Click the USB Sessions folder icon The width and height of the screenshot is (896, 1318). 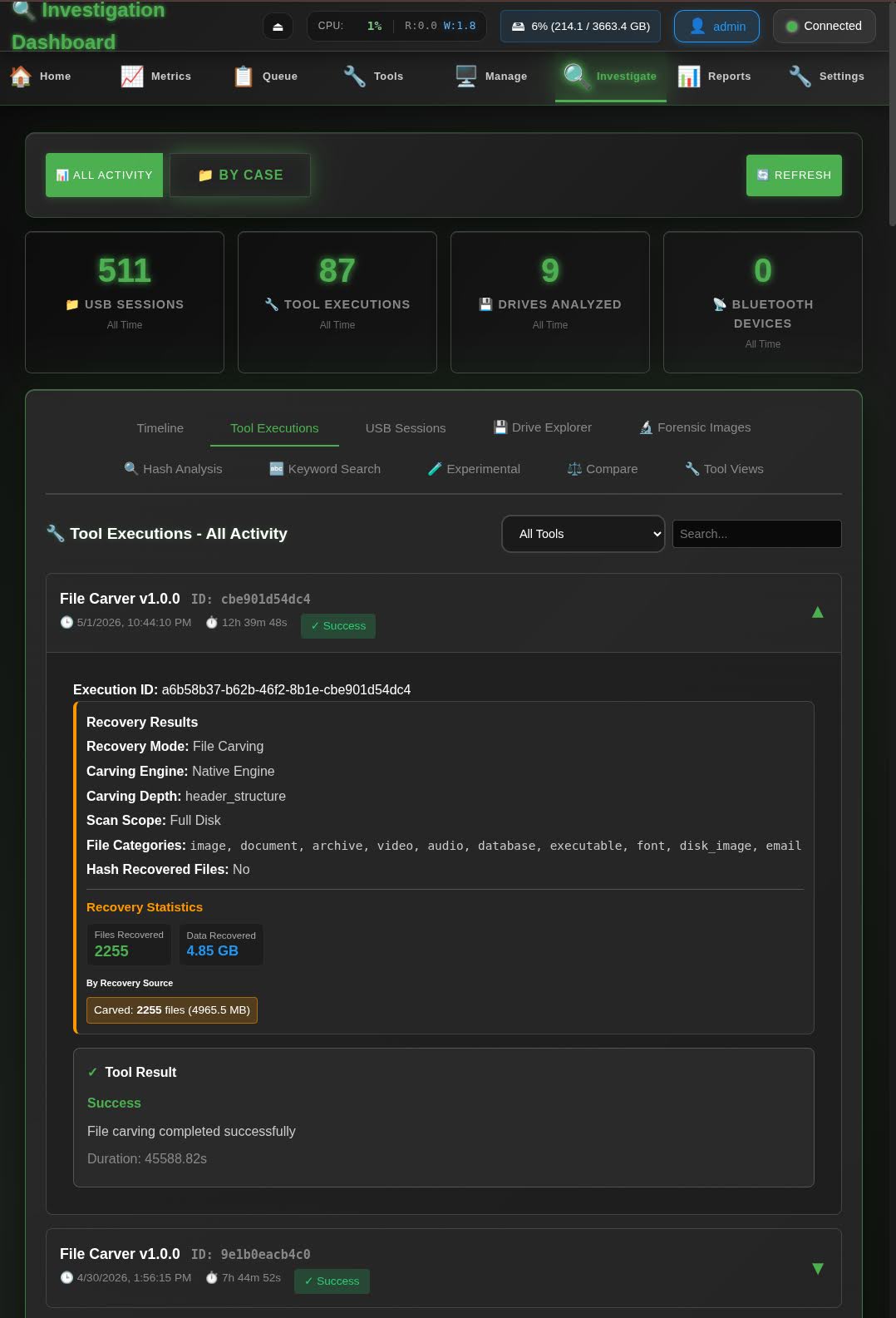coord(72,304)
